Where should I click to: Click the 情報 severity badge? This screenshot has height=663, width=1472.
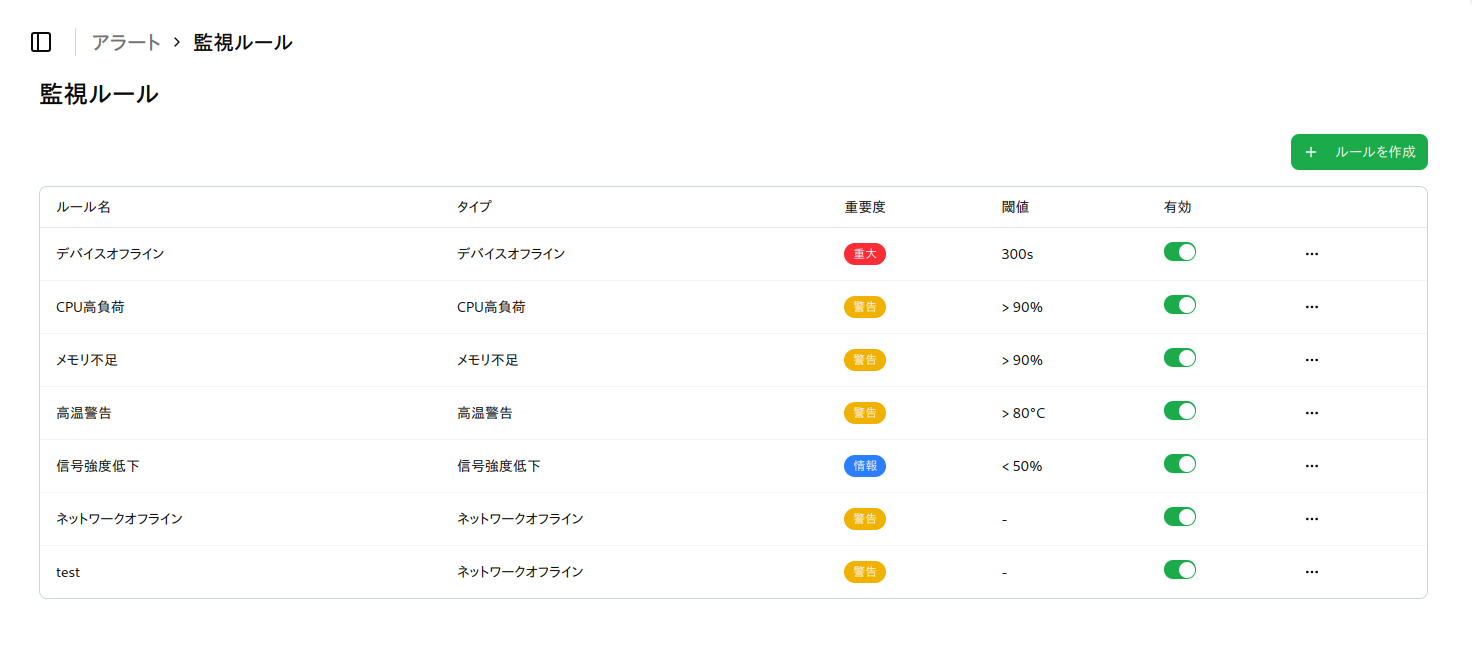coord(864,466)
